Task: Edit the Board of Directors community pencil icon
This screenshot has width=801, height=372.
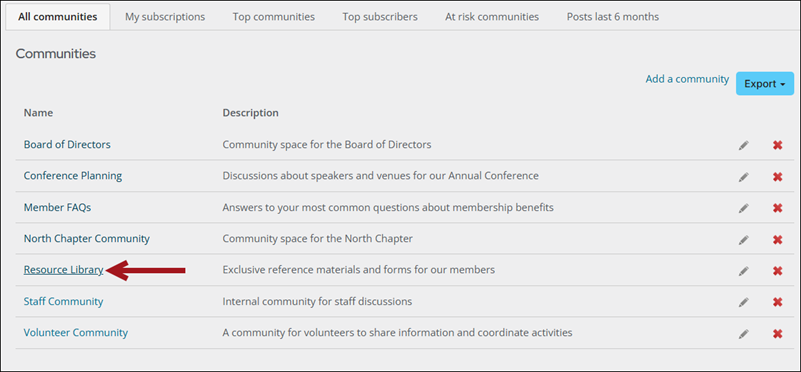Action: [x=744, y=146]
